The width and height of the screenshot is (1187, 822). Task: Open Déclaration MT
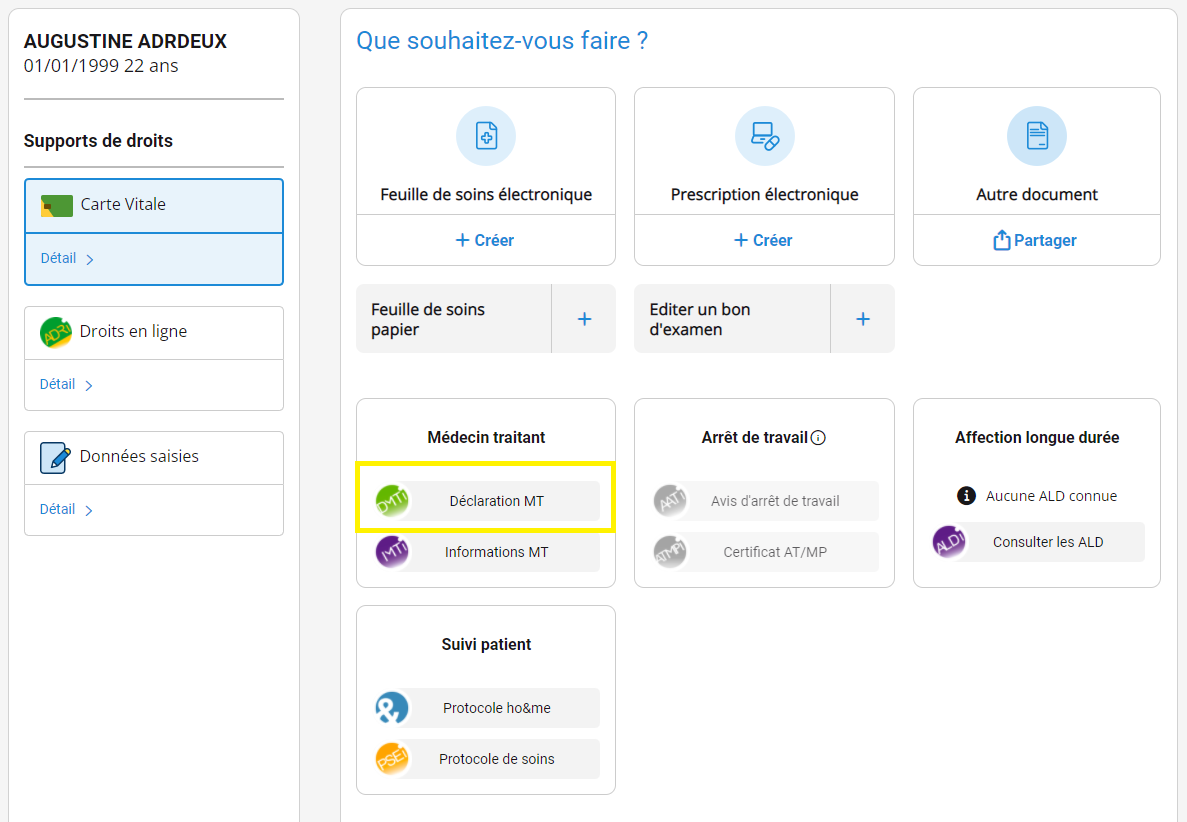496,501
